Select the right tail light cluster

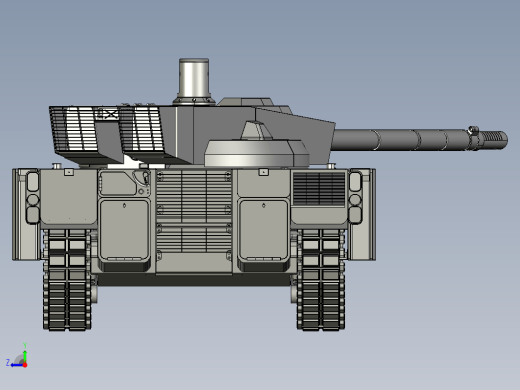(x=355, y=198)
